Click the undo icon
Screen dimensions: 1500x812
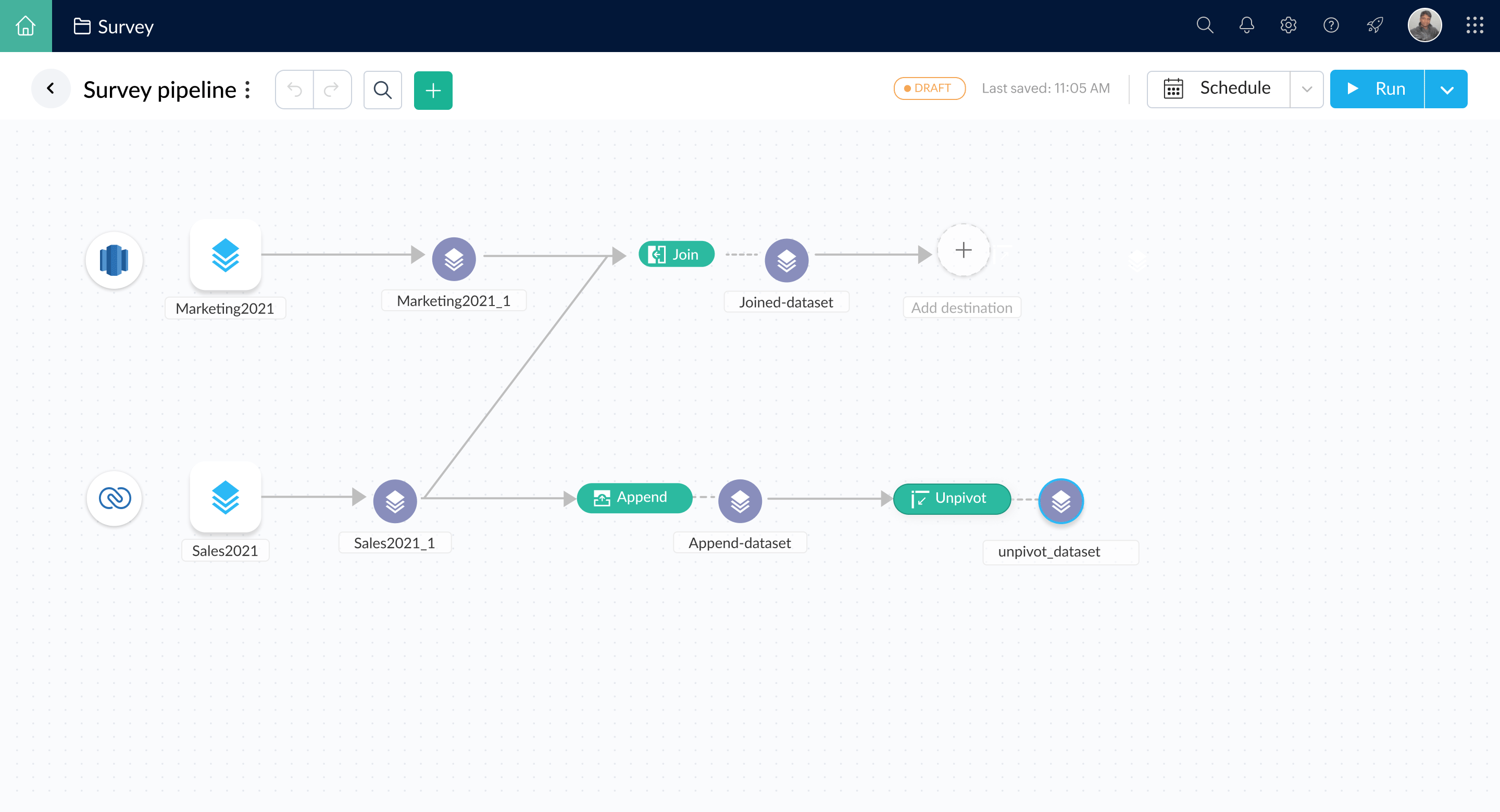coord(294,89)
